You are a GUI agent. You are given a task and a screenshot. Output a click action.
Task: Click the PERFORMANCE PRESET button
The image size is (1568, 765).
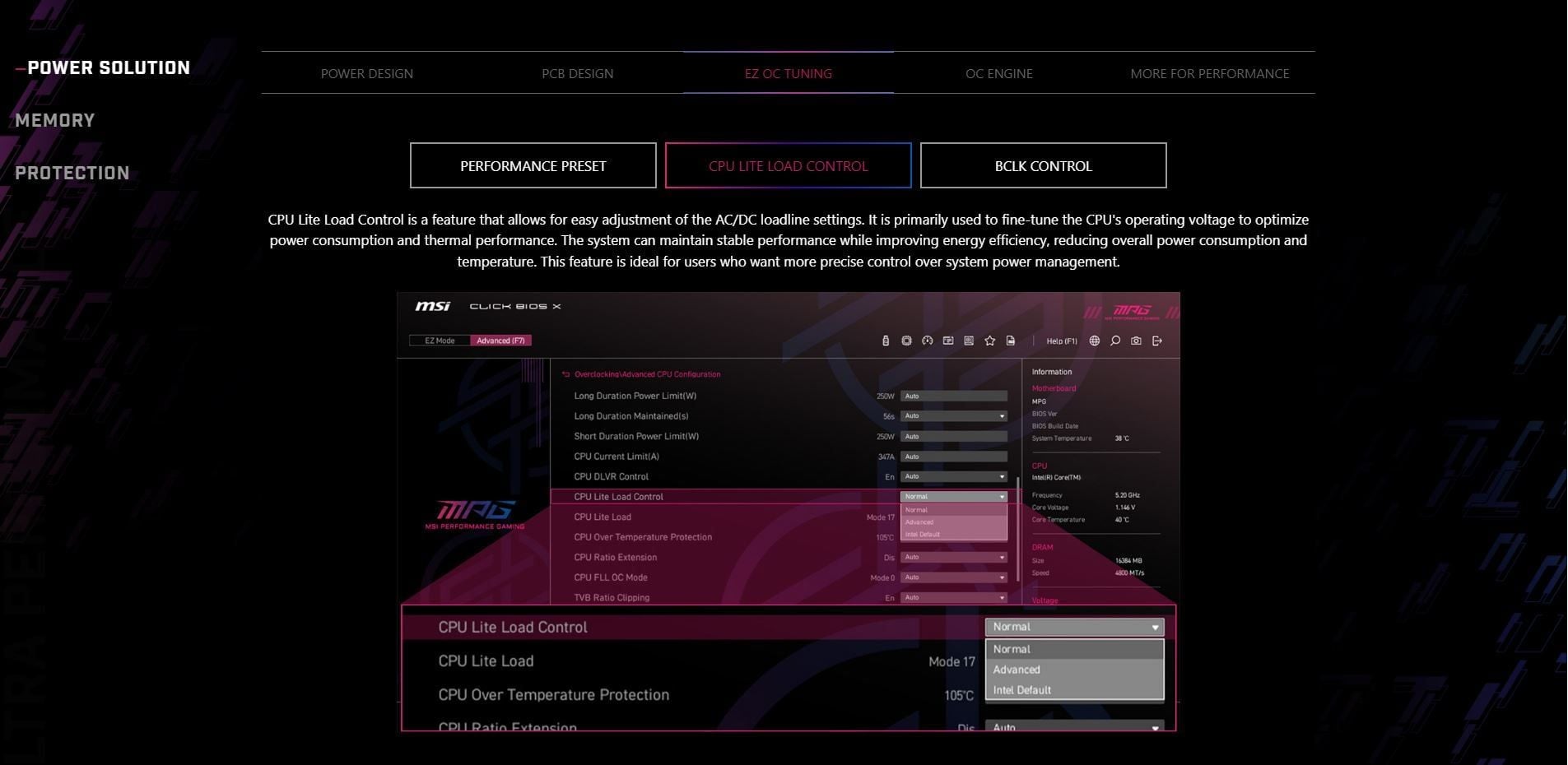(x=533, y=165)
